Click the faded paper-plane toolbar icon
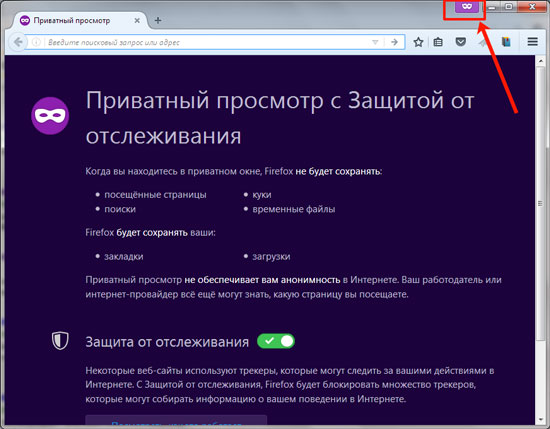Screen dimensions: 550x429 click(483, 42)
